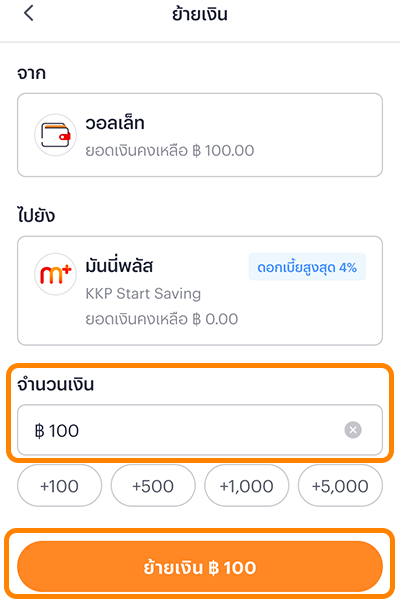
Task: Go back using the top-left arrow
Action: (x=29, y=13)
